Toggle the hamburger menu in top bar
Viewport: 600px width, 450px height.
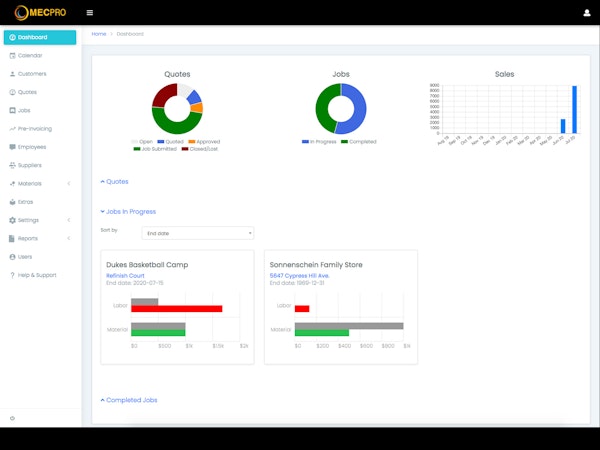(90, 13)
